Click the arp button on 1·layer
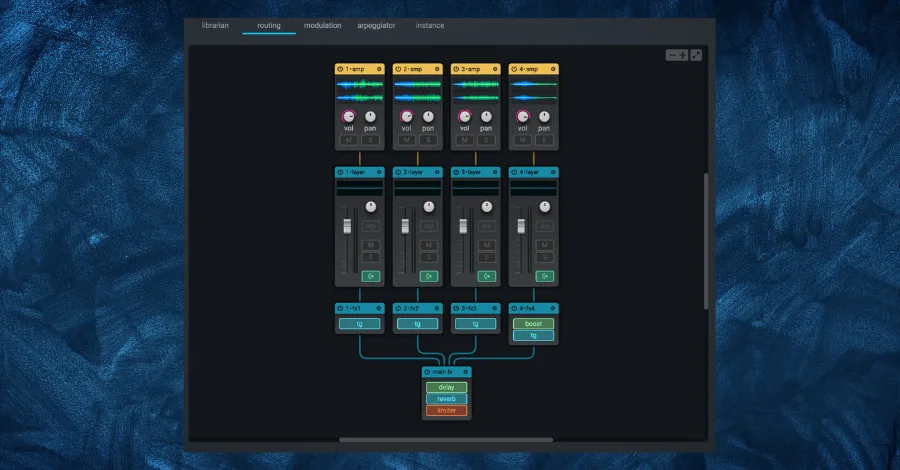 [x=371, y=226]
